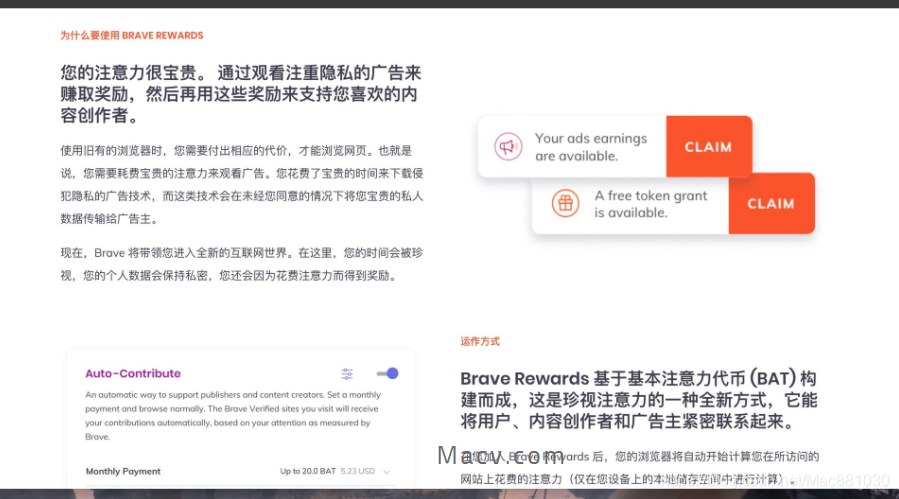
Task: Click the '5.23 USD' value
Action: click(x=358, y=471)
